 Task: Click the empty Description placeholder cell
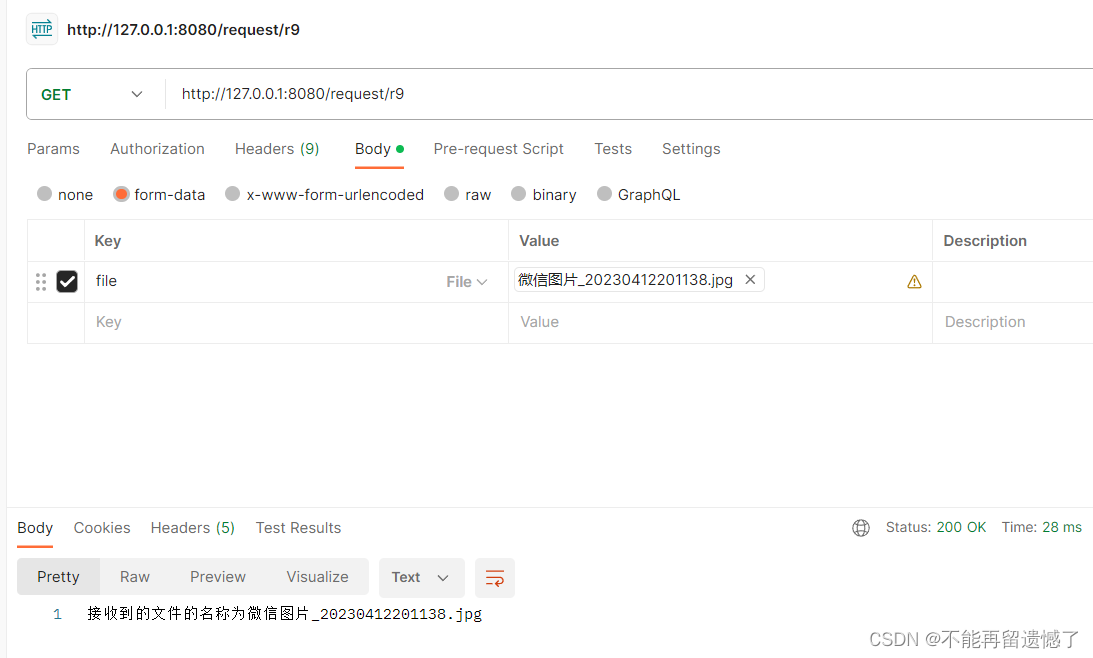pos(1013,323)
